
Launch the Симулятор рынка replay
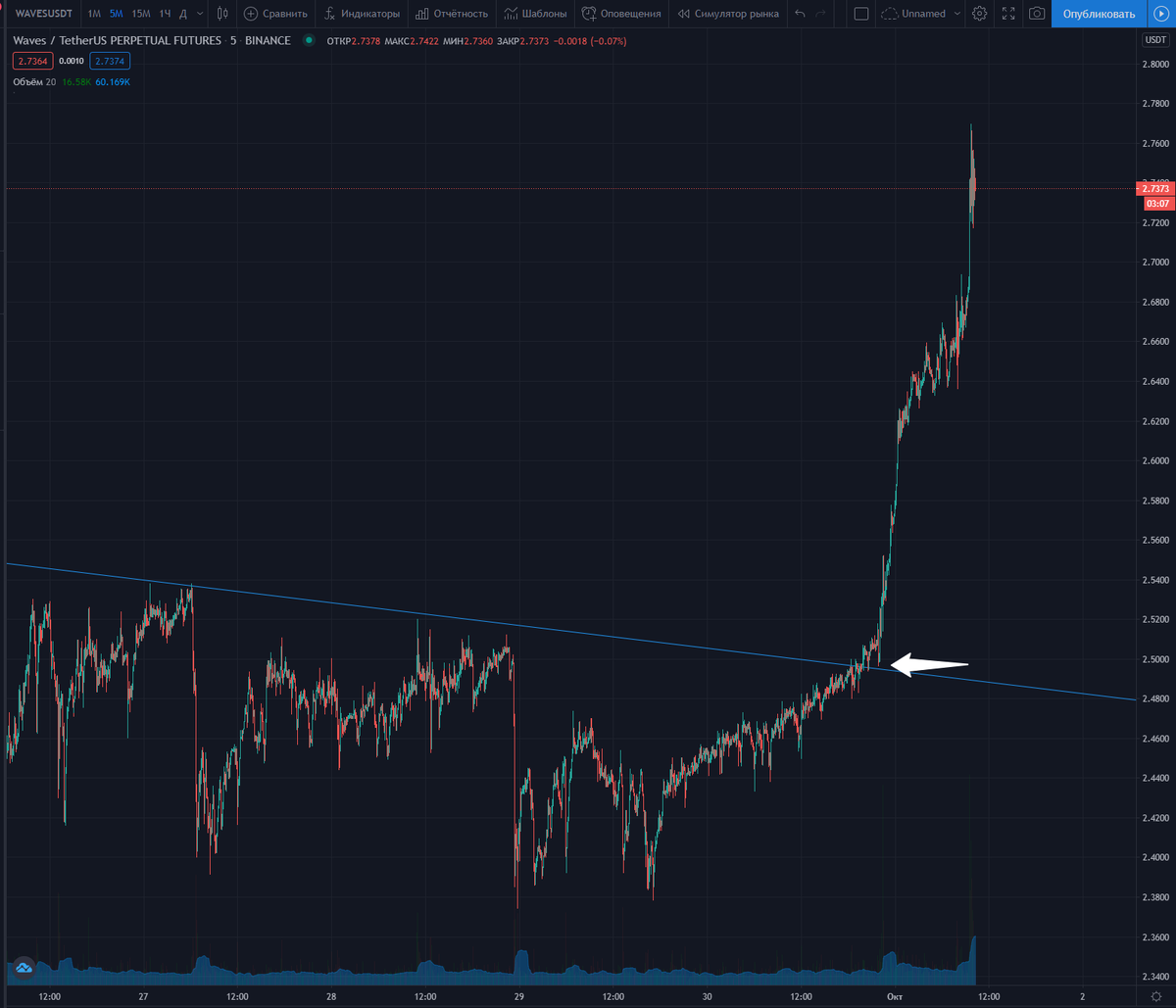click(x=728, y=14)
